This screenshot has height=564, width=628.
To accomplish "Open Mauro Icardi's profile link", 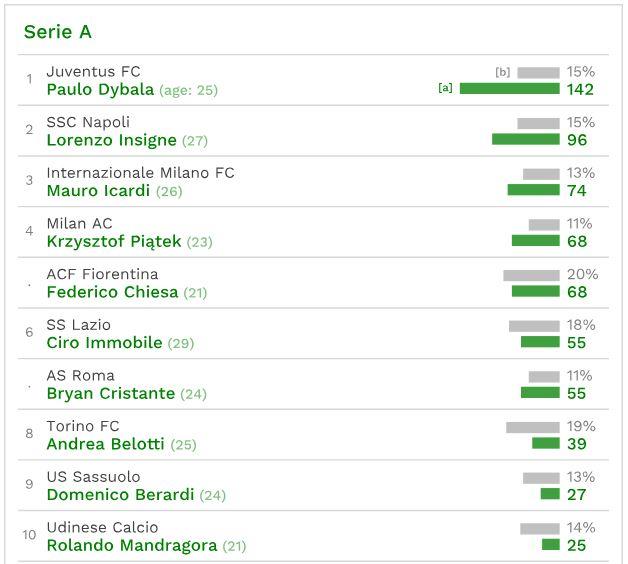I will [98, 191].
